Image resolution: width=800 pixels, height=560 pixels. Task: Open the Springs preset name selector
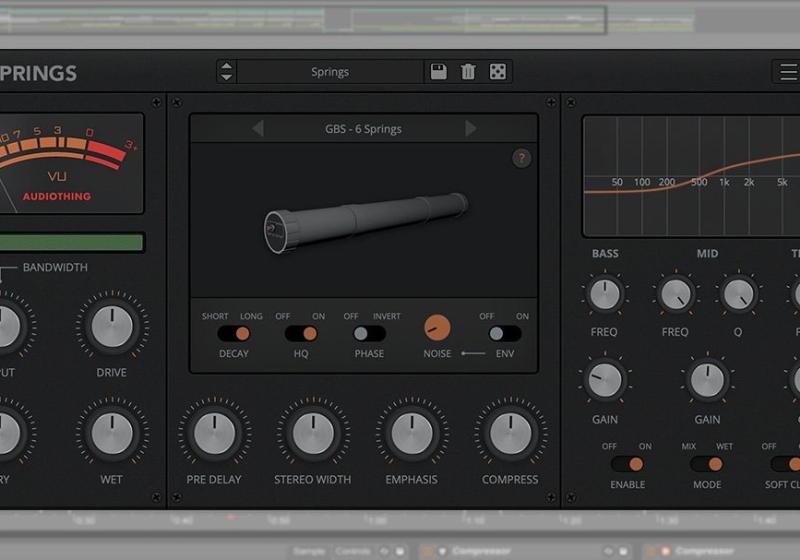tap(330, 72)
